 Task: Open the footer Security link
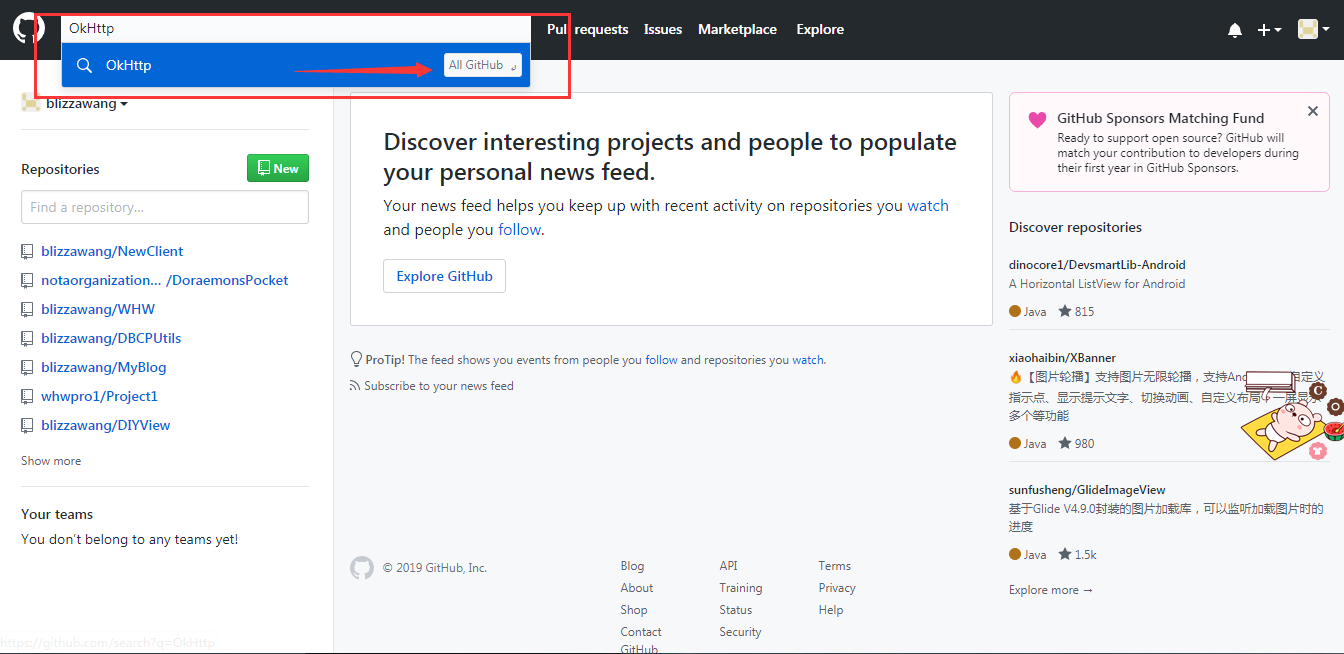(740, 632)
